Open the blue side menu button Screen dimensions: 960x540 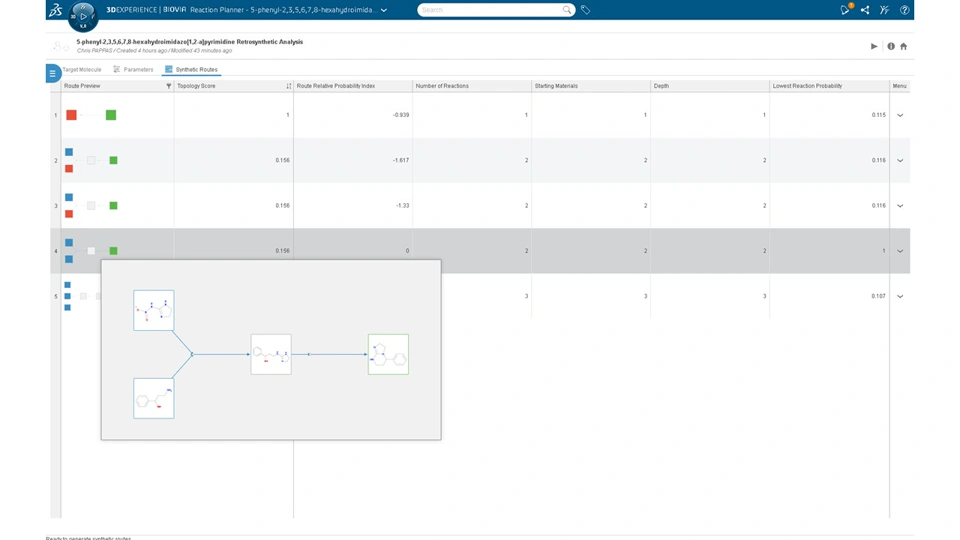(53, 73)
